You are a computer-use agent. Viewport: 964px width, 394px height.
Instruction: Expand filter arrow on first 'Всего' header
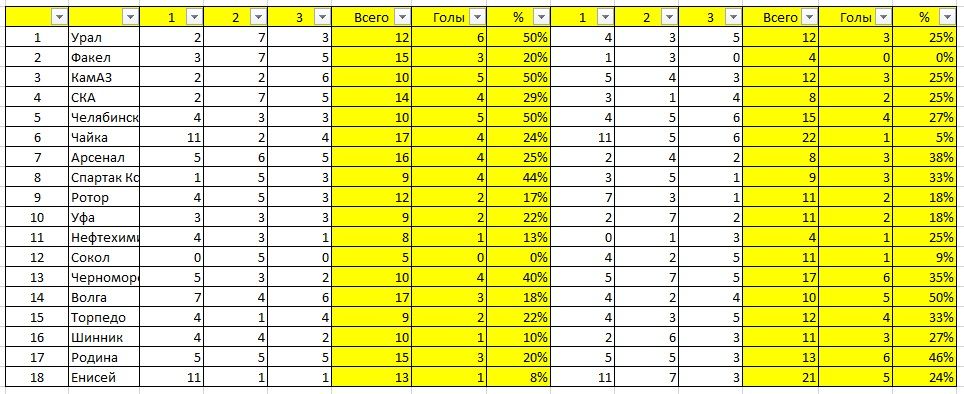[401, 18]
